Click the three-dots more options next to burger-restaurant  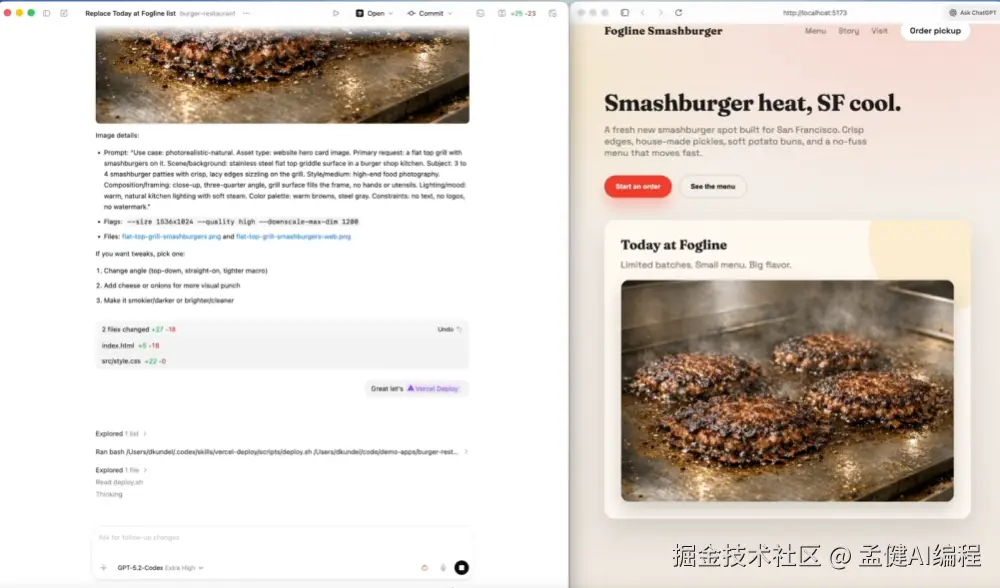pyautogui.click(x=246, y=13)
